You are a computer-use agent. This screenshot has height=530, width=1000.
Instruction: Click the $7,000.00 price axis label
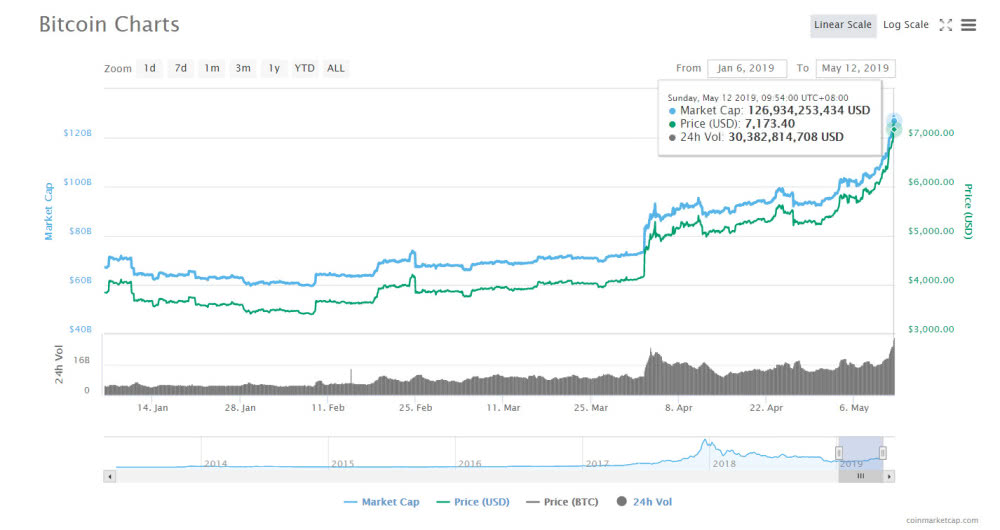tap(931, 133)
